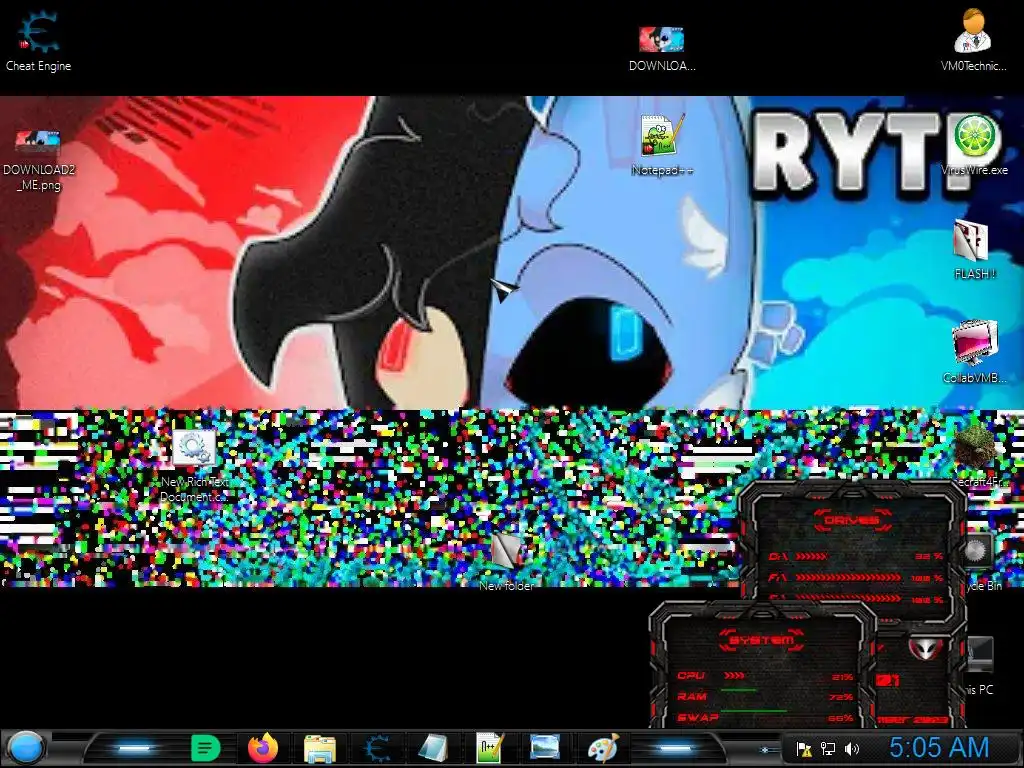This screenshot has width=1024, height=768.
Task: Open the Notepad++ taskbar icon
Action: click(490, 748)
